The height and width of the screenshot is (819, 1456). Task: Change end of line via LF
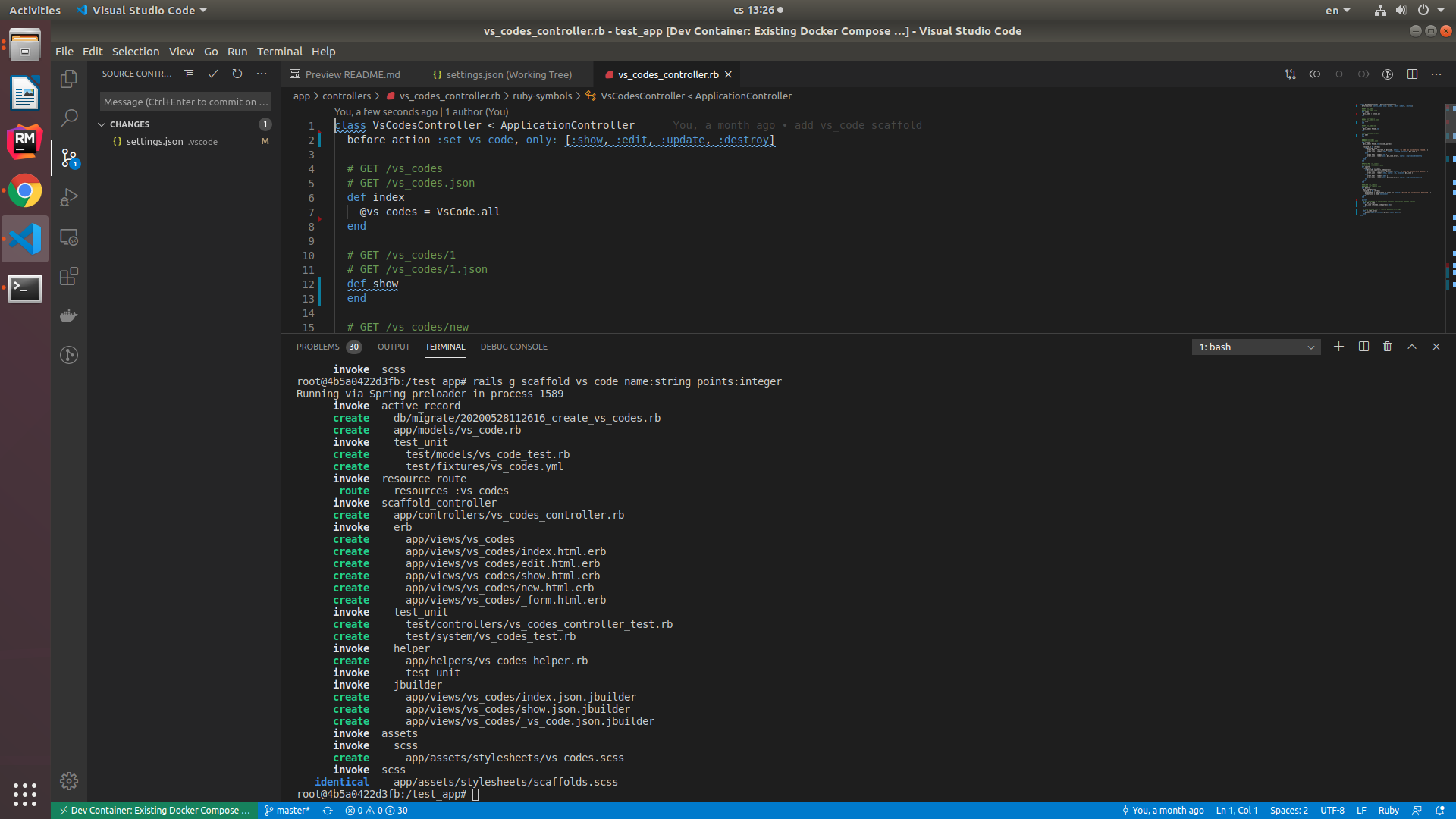1361,811
